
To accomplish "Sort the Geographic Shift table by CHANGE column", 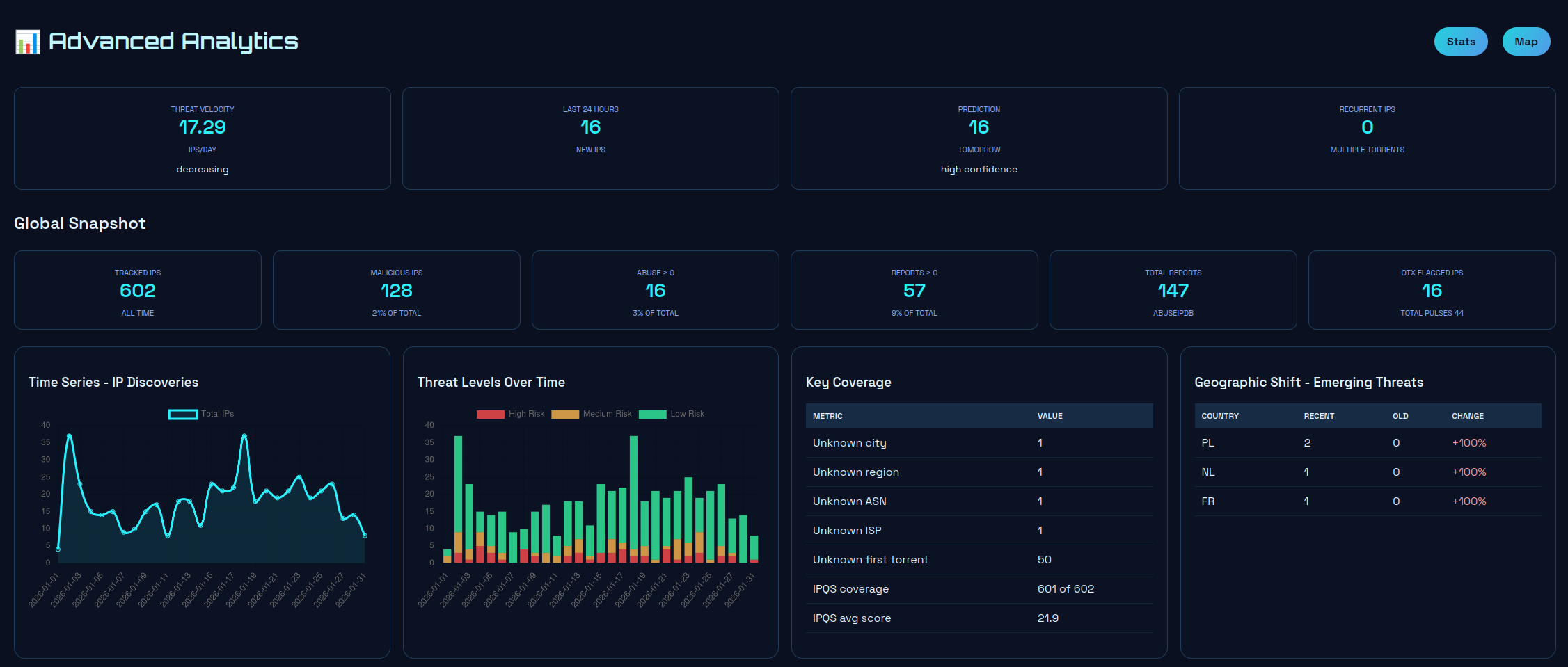I will [1467, 416].
